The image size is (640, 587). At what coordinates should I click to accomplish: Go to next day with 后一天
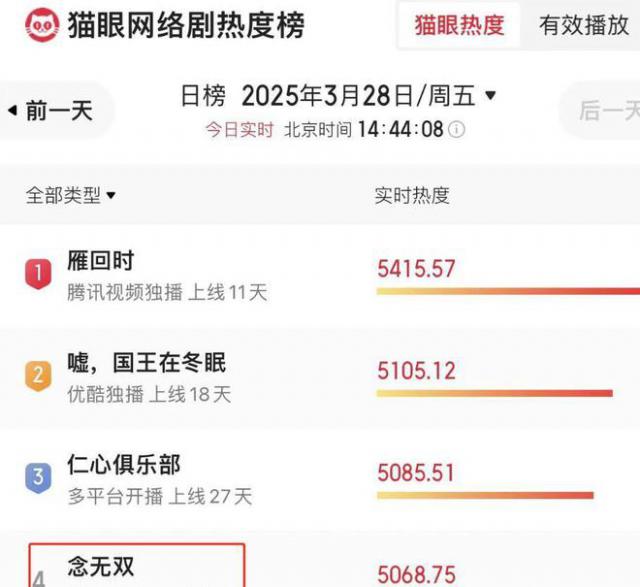click(x=608, y=110)
